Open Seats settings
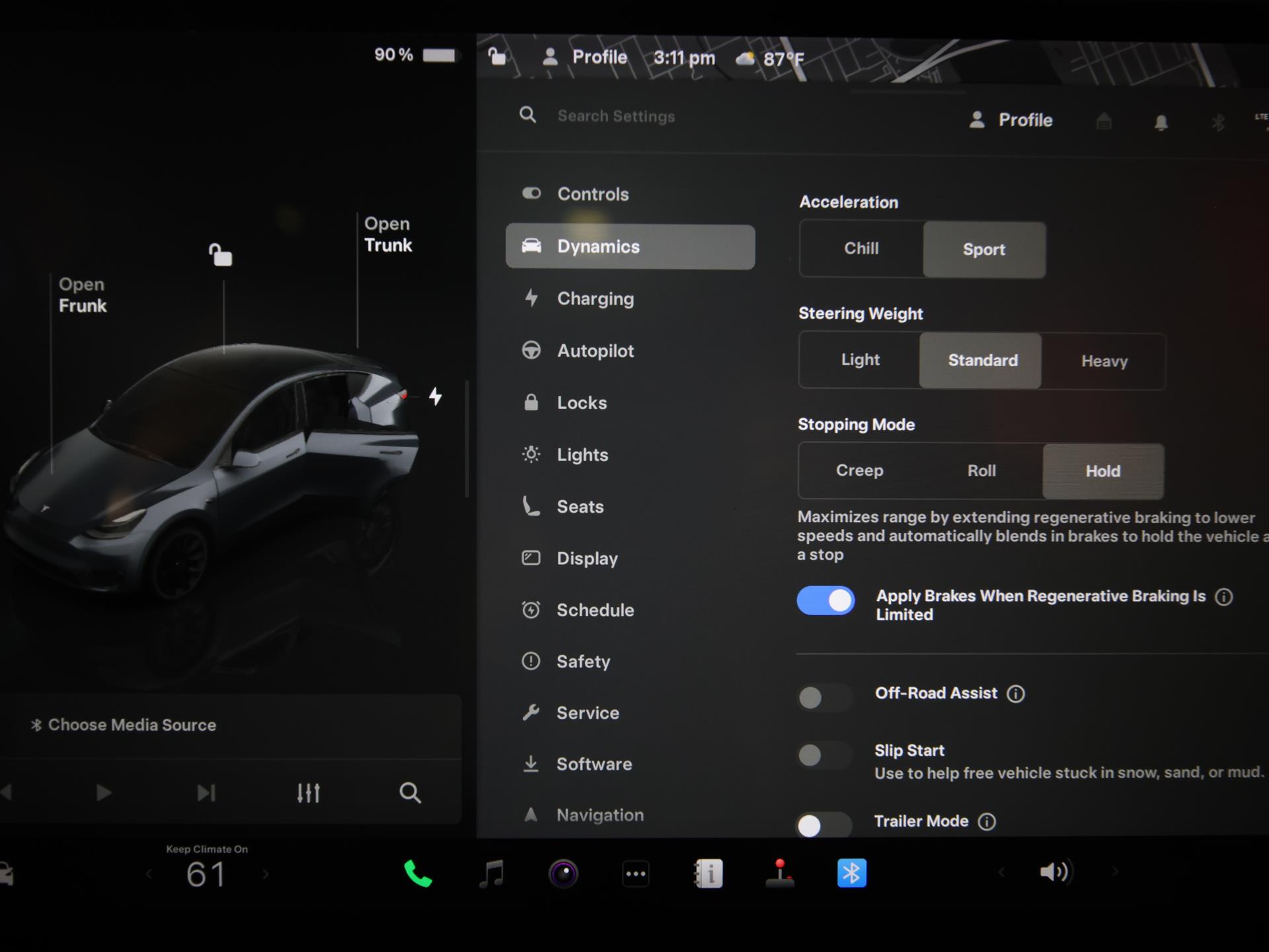 [x=630, y=507]
